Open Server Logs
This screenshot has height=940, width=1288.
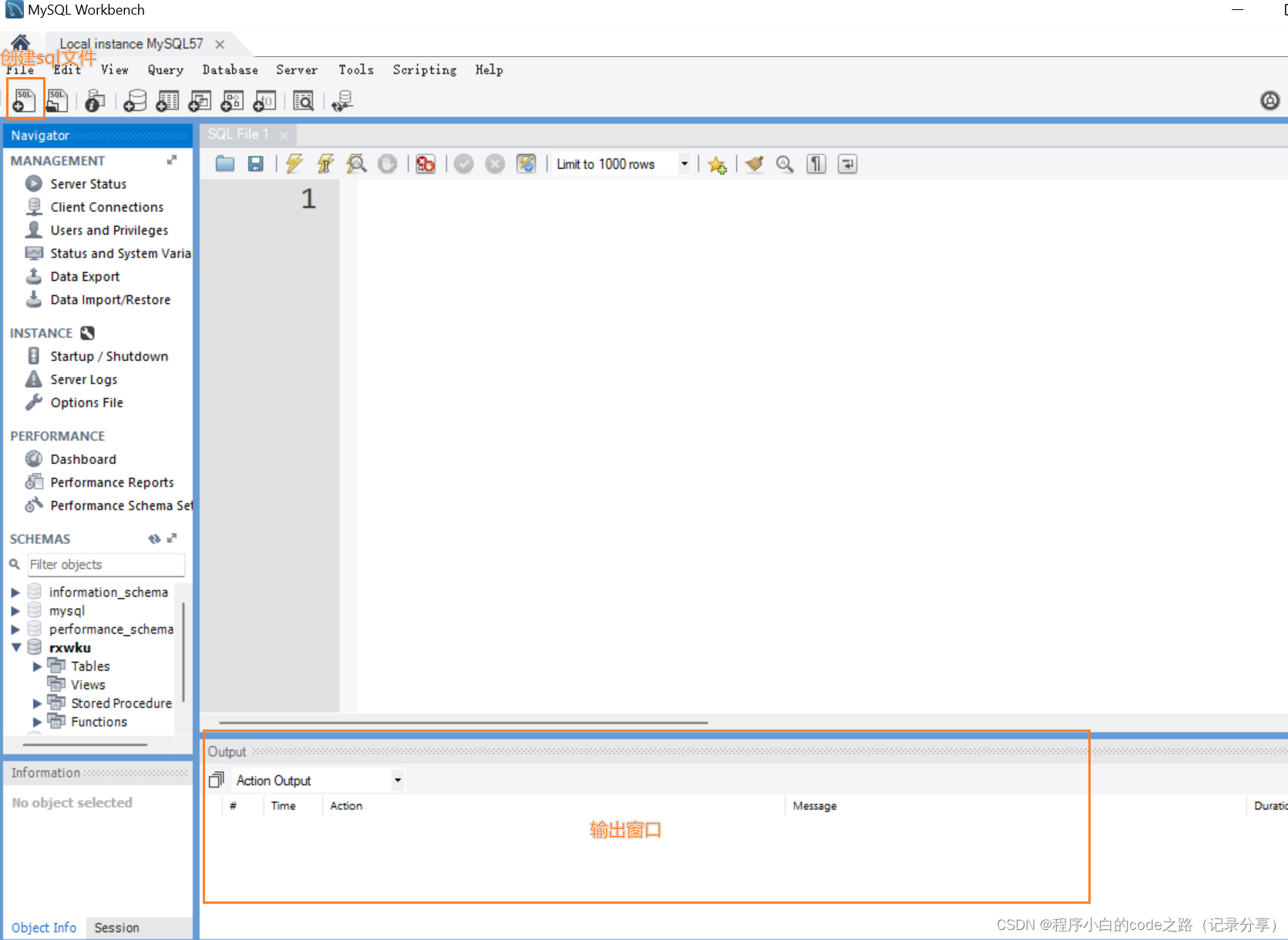84,379
